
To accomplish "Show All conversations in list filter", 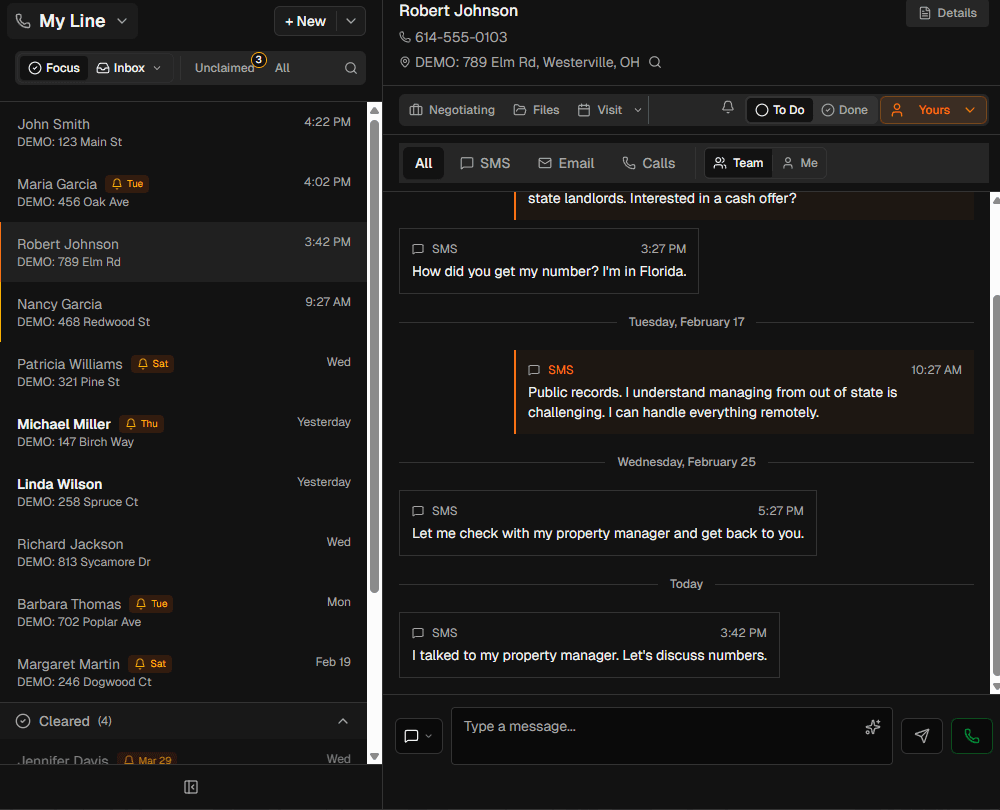I will pyautogui.click(x=283, y=68).
